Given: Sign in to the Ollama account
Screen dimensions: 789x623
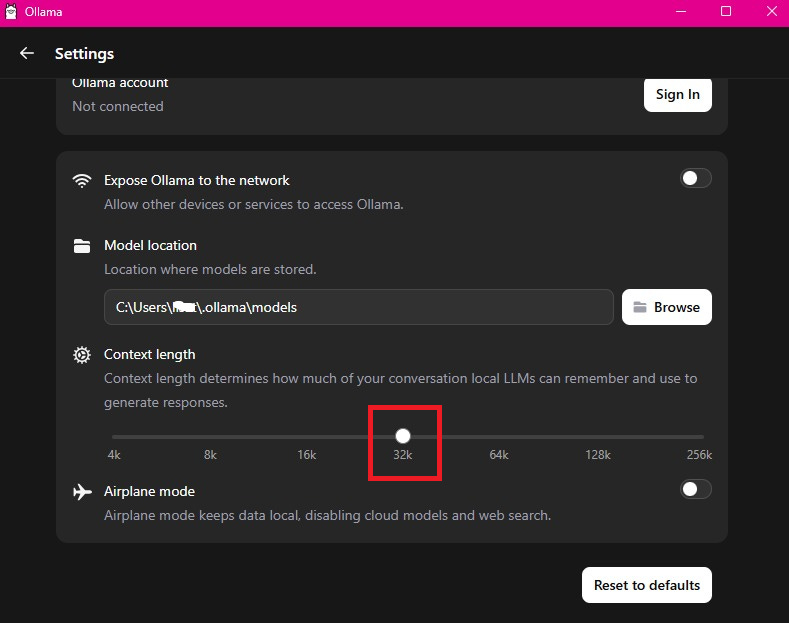Looking at the screenshot, I should [677, 95].
